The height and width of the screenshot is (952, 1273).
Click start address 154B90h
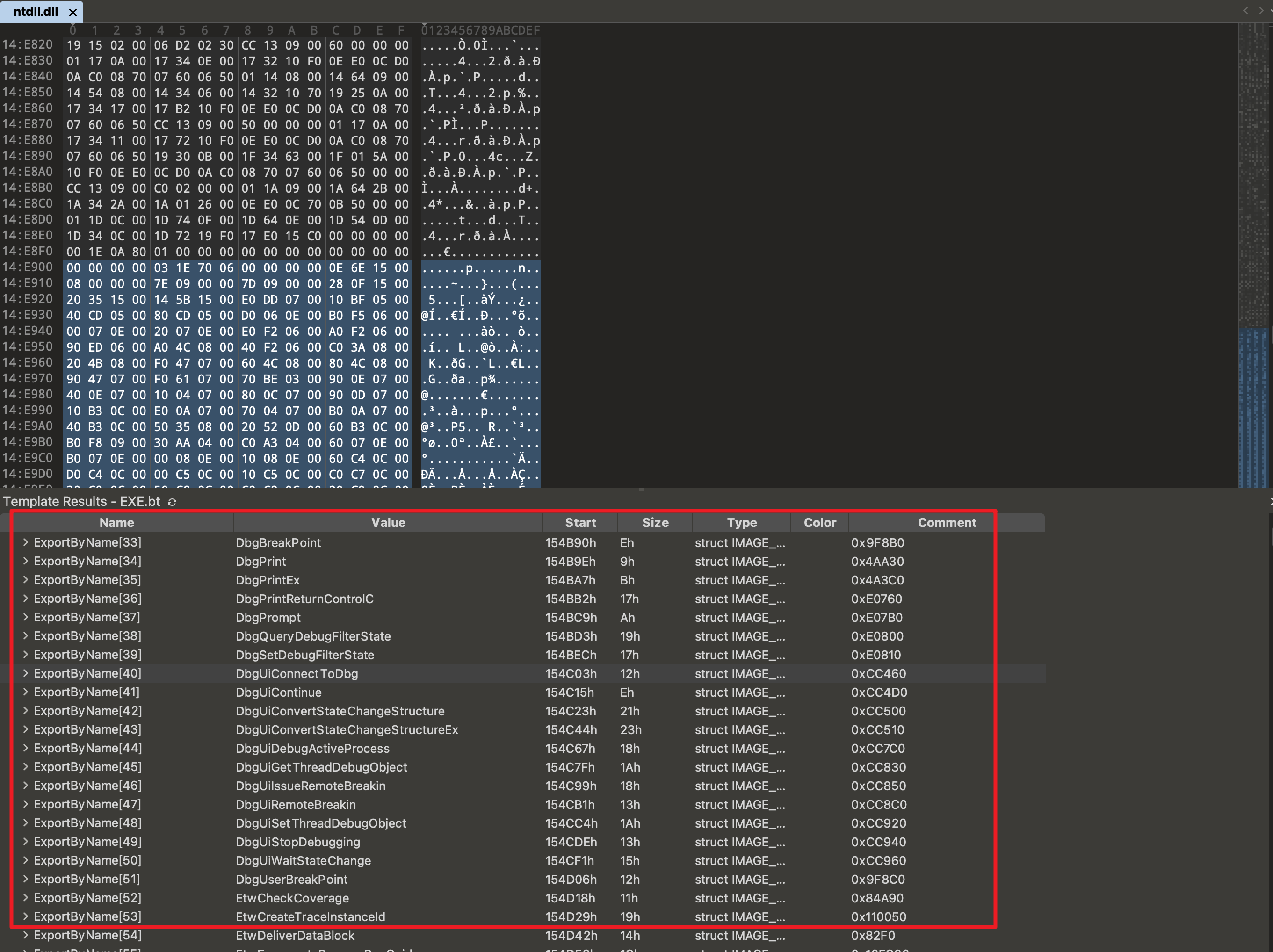pos(570,542)
